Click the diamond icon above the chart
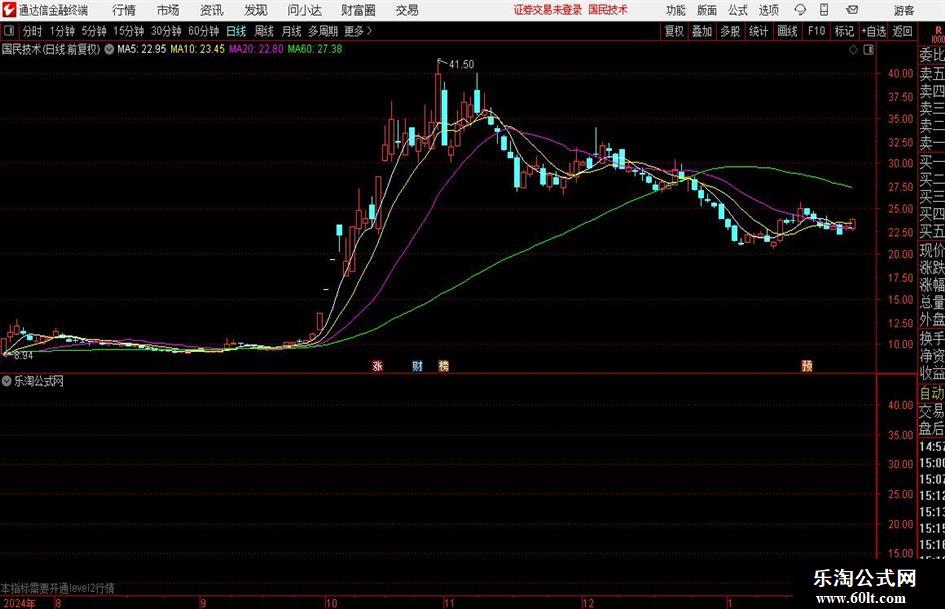 click(x=853, y=50)
